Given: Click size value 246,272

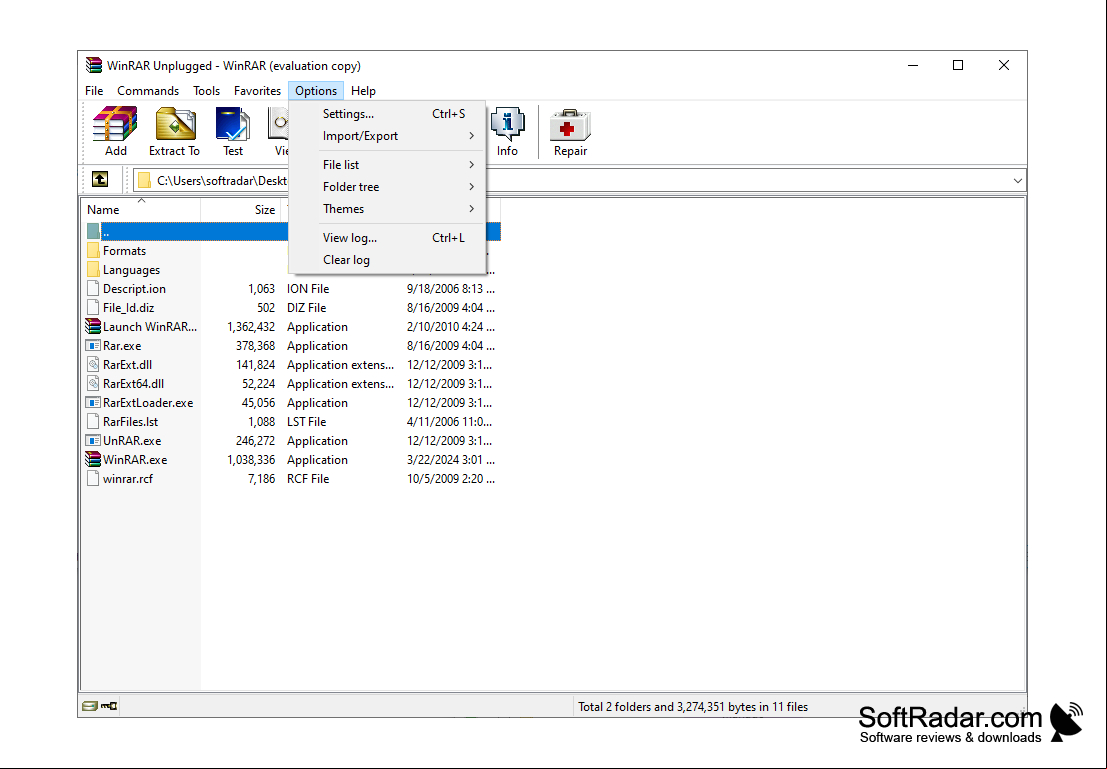Looking at the screenshot, I should 256,441.
